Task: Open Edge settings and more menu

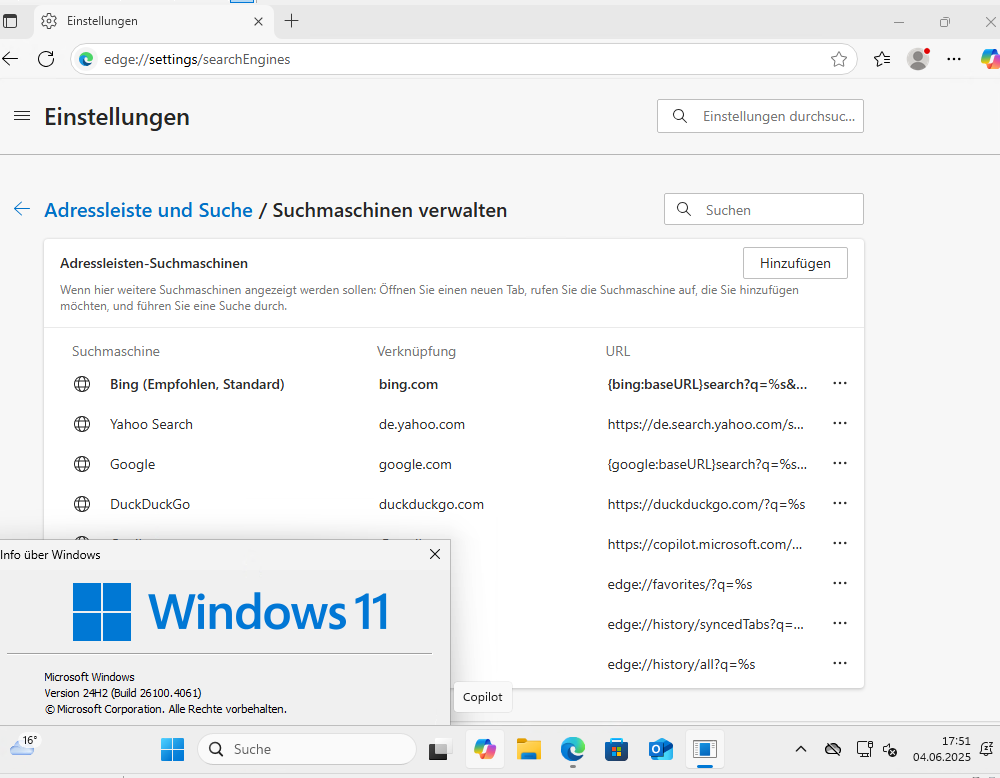Action: click(x=954, y=59)
